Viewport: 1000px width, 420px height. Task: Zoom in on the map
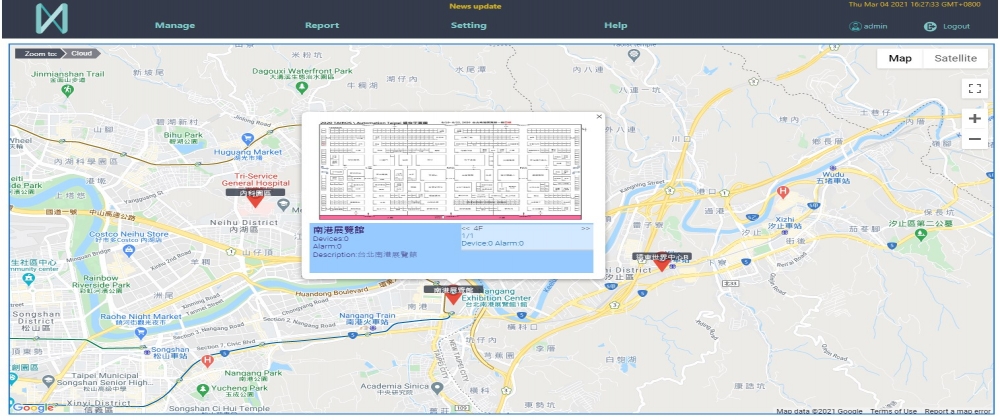974,118
